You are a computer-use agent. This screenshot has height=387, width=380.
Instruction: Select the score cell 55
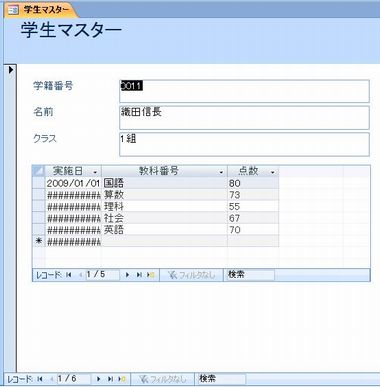[253, 206]
